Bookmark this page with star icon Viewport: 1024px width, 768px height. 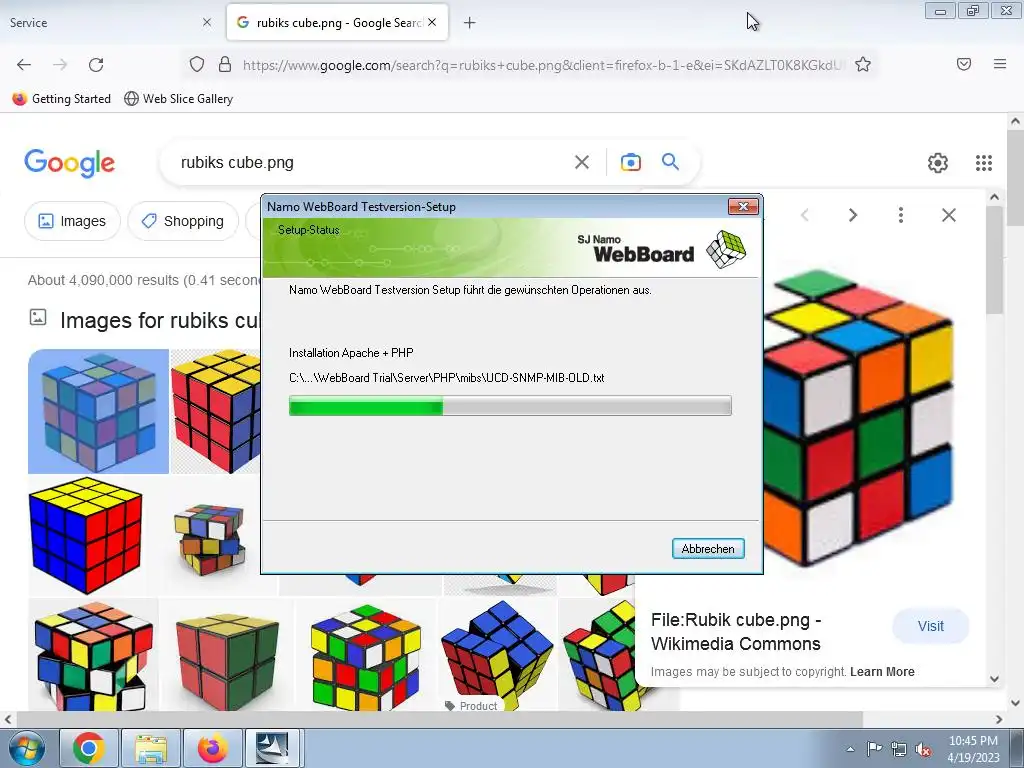pos(863,64)
